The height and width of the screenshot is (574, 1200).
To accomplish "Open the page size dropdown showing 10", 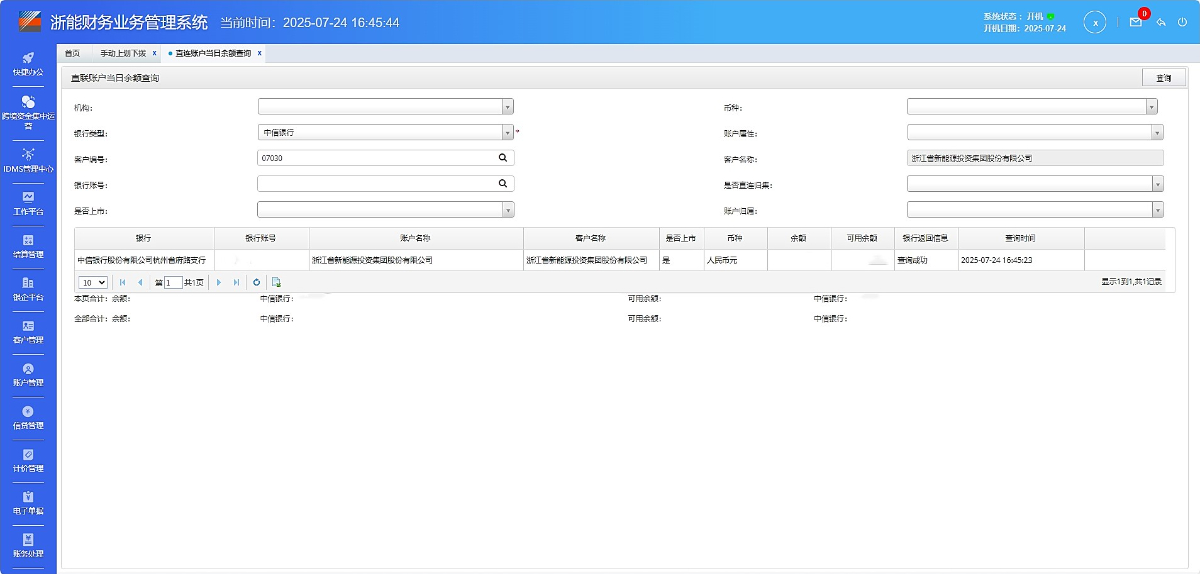I will pyautogui.click(x=93, y=283).
